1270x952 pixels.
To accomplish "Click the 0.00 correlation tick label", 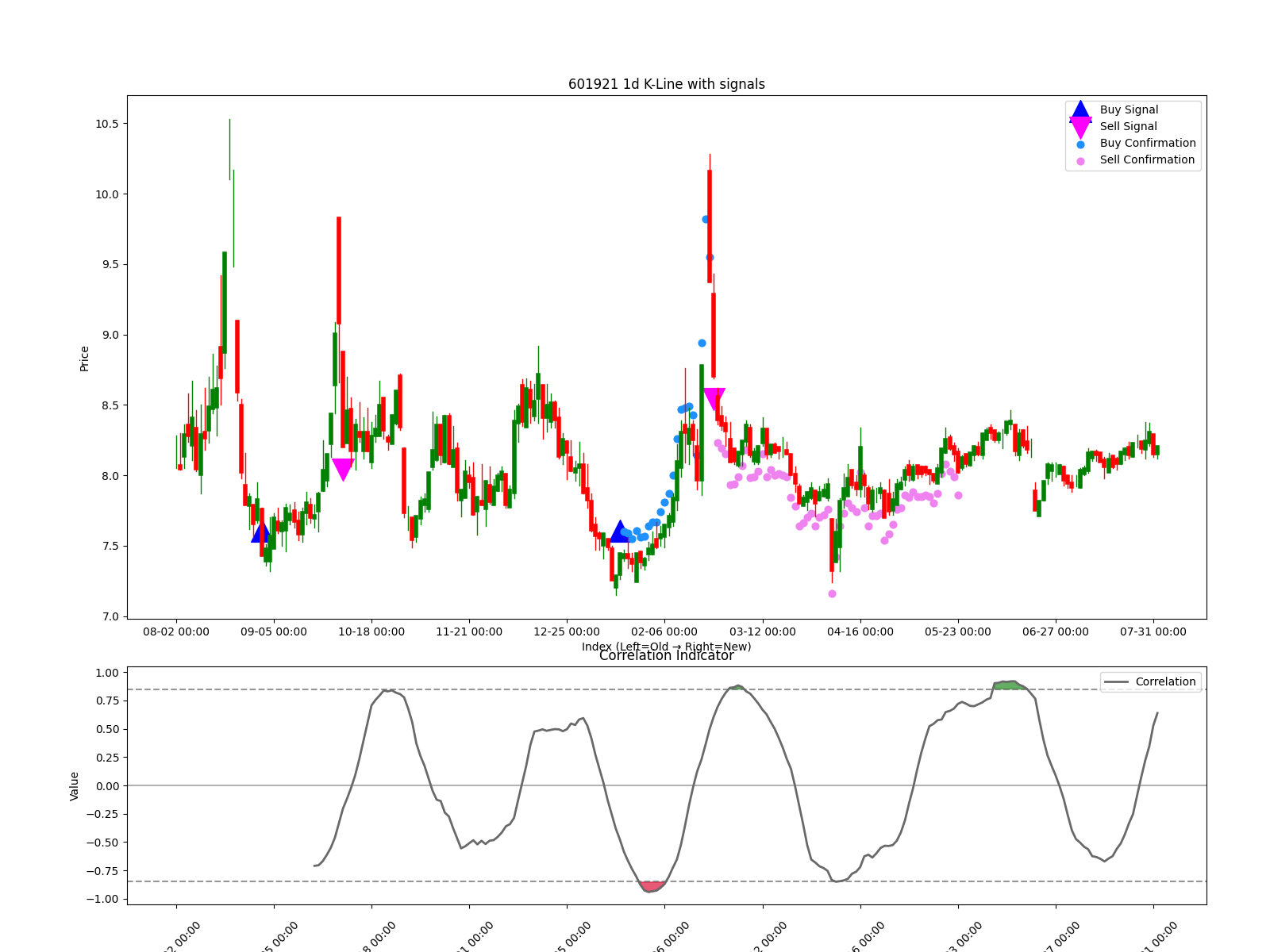I will pyautogui.click(x=106, y=786).
